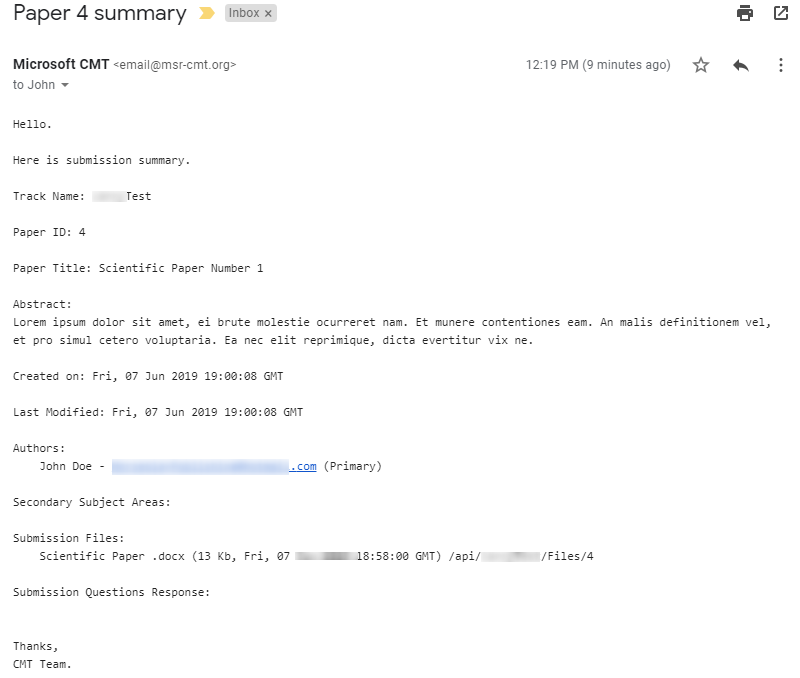The width and height of the screenshot is (800, 678).
Task: Click the subject line 'Paper 4 summary'
Action: (x=93, y=14)
